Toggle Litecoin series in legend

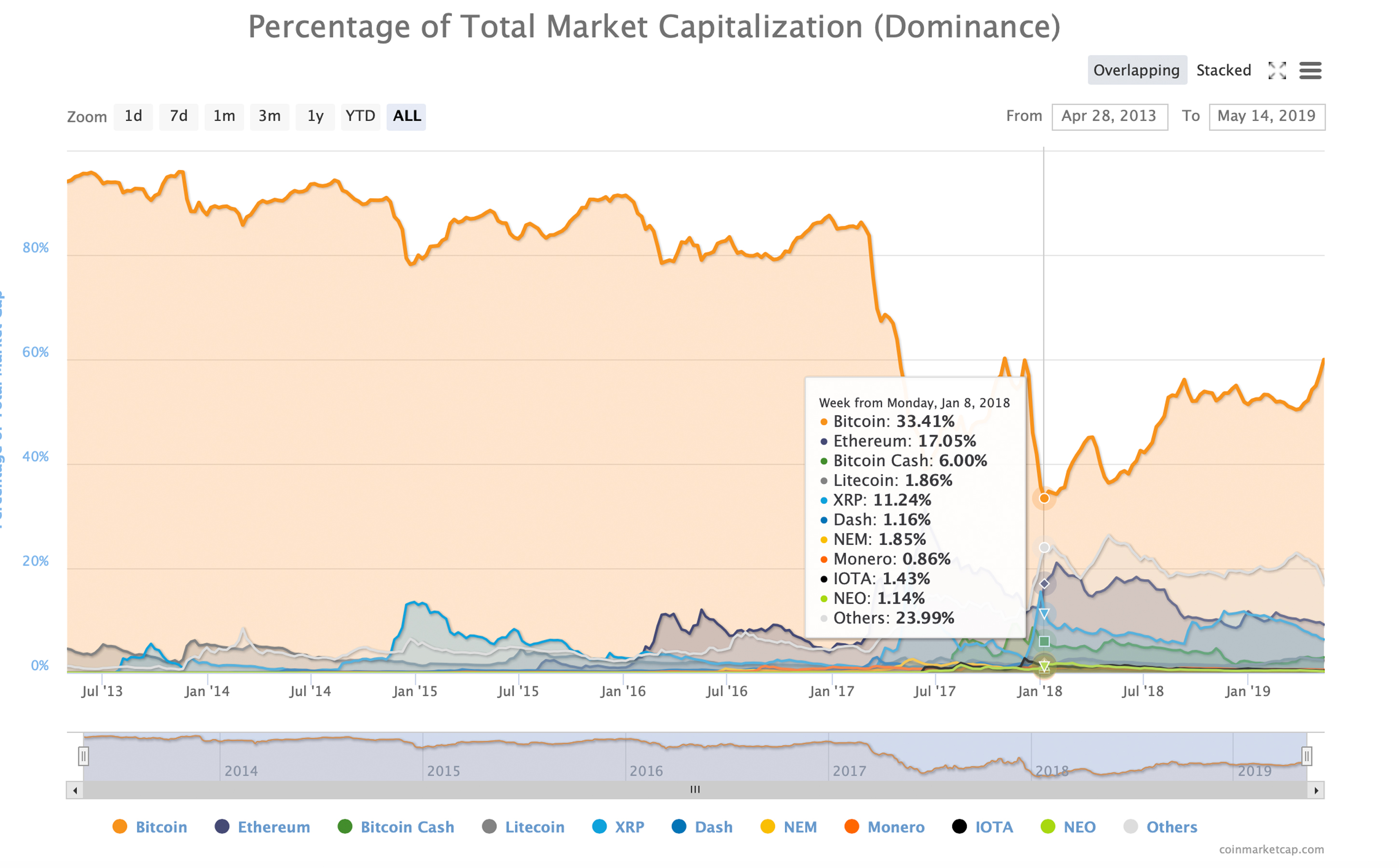(x=524, y=827)
